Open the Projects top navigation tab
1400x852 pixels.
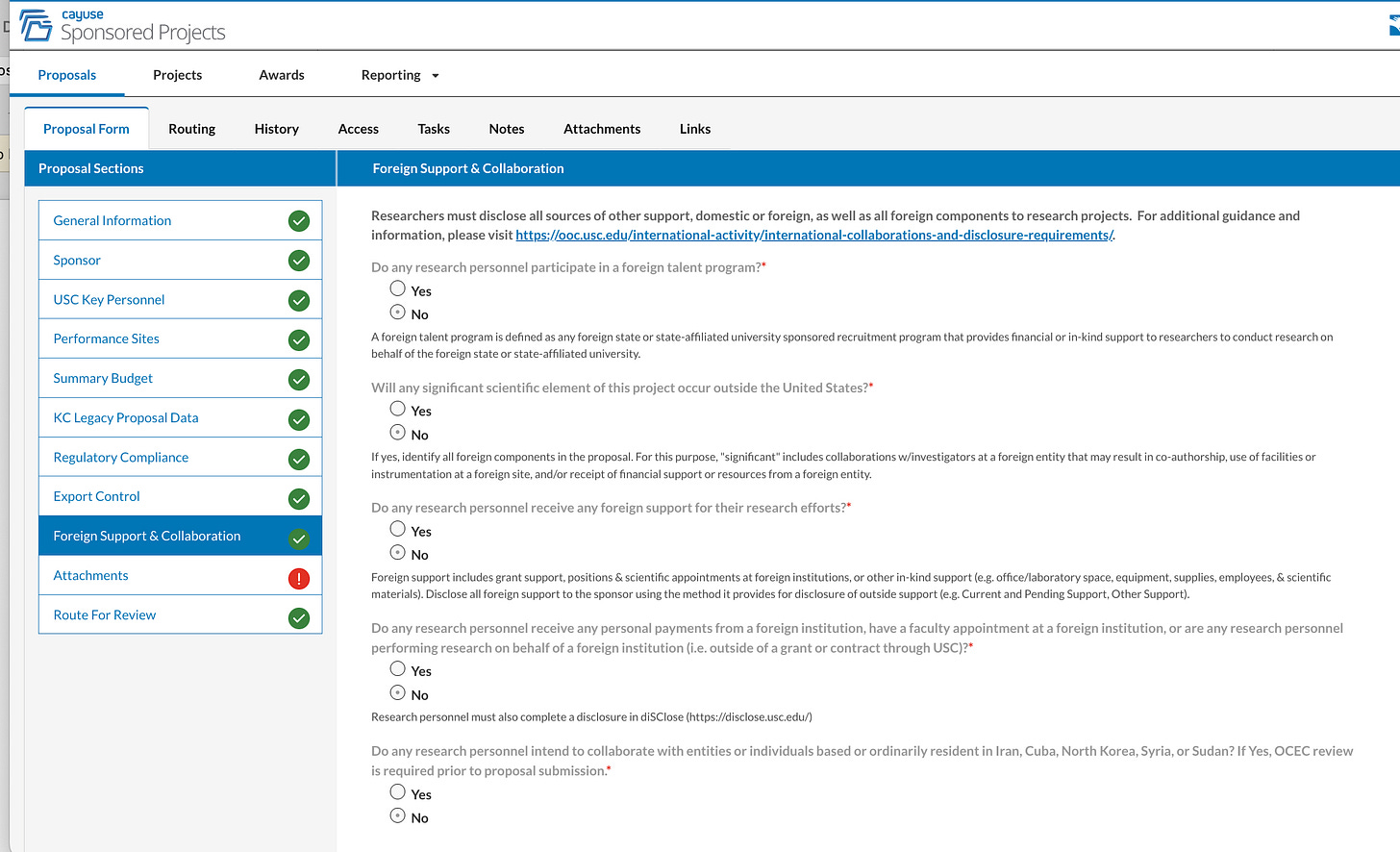[178, 75]
